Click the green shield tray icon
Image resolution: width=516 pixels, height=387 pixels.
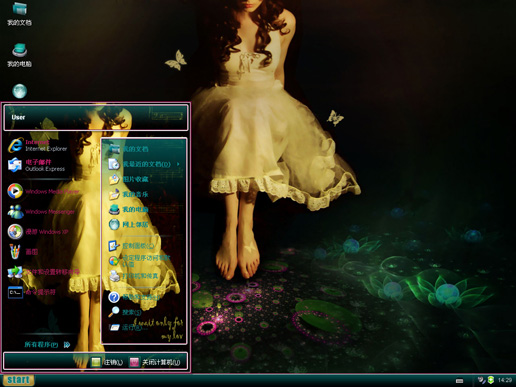pos(491,380)
